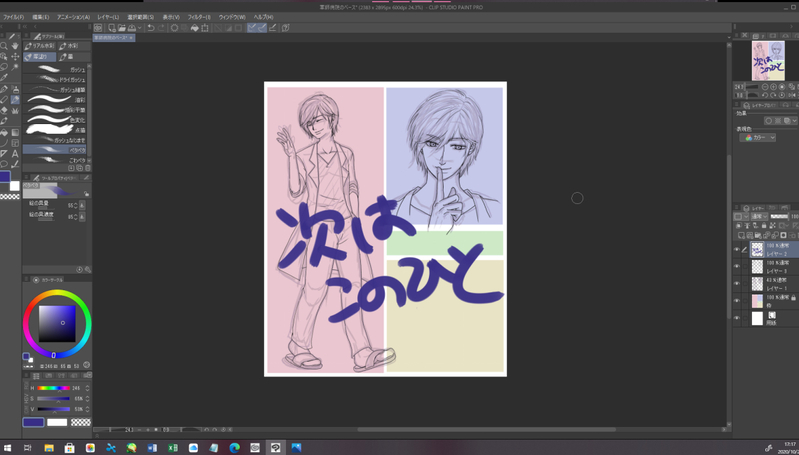799x455 pixels.
Task: Click the undo arrow in toolbar
Action: pyautogui.click(x=150, y=28)
